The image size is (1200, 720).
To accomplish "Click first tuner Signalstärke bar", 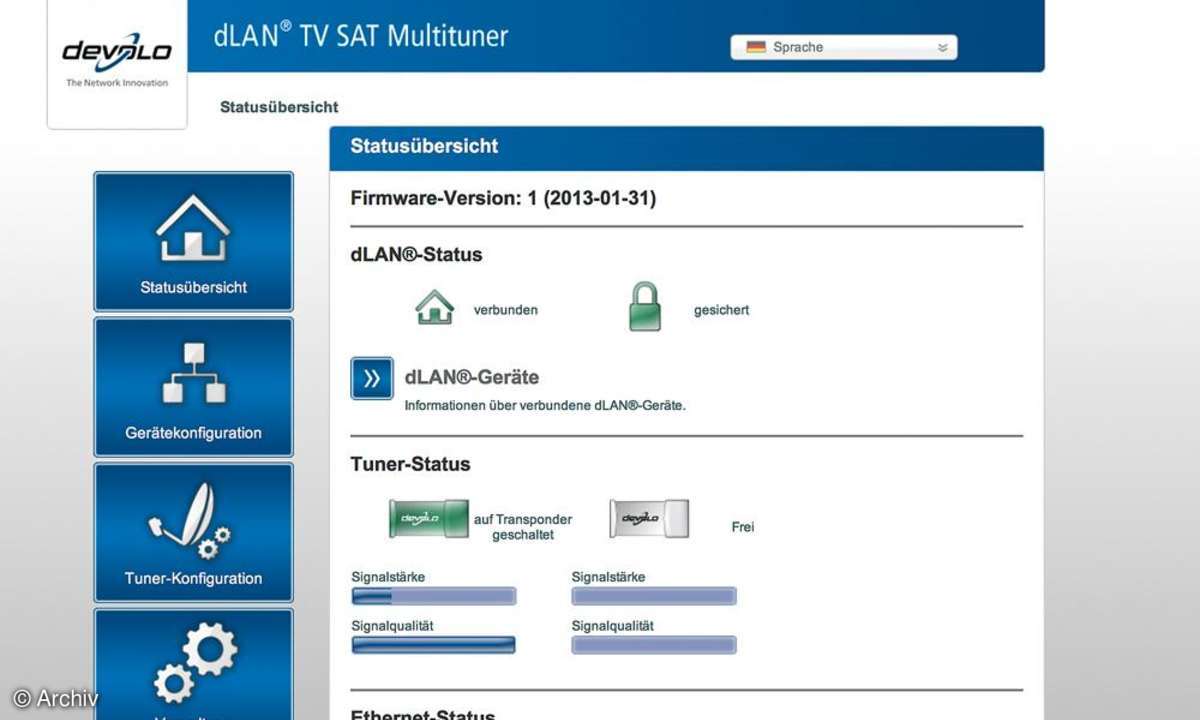I will pos(433,596).
